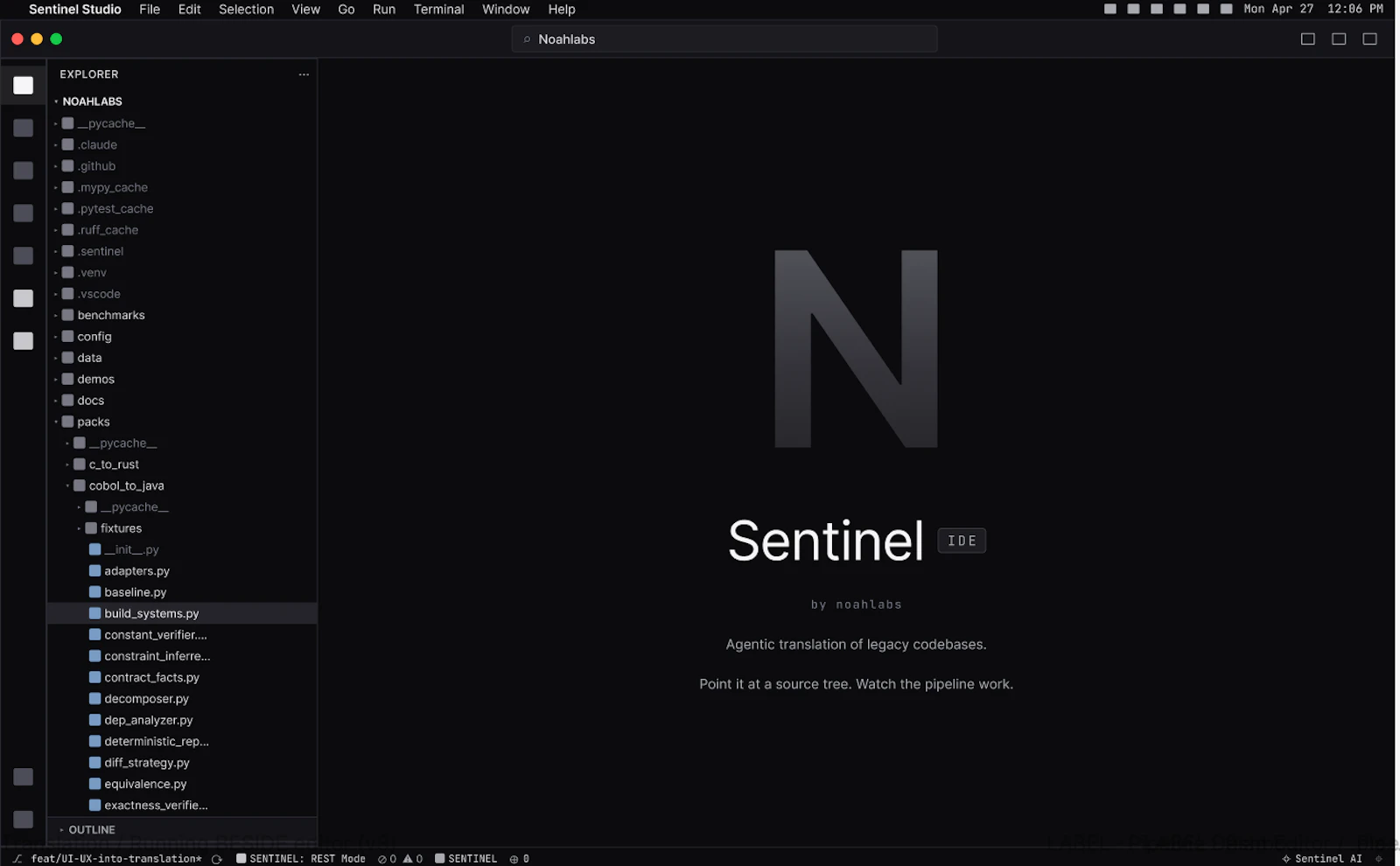
Task: Expand the .venv folder chevron
Action: (56, 273)
